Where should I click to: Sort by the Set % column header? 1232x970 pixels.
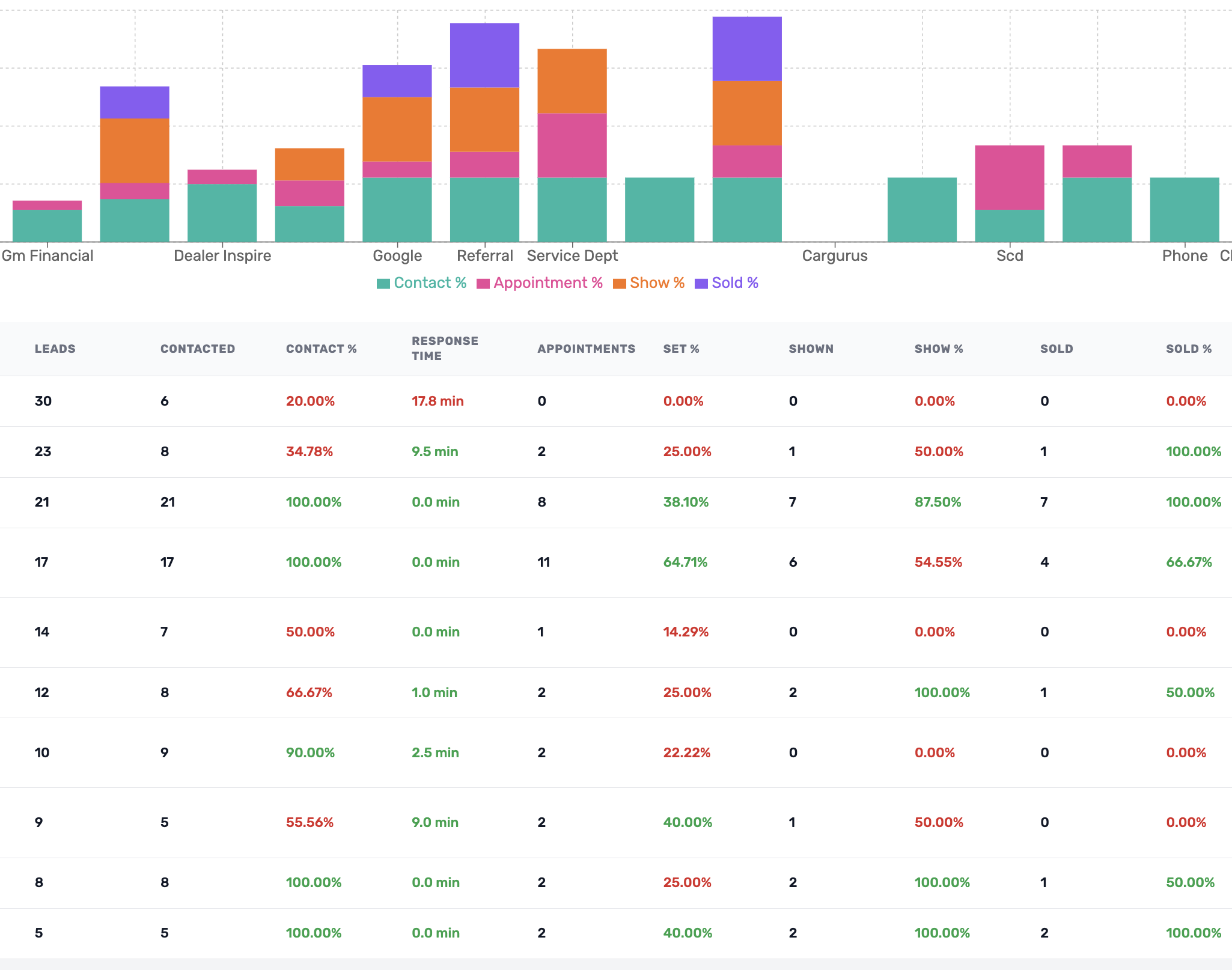681,349
